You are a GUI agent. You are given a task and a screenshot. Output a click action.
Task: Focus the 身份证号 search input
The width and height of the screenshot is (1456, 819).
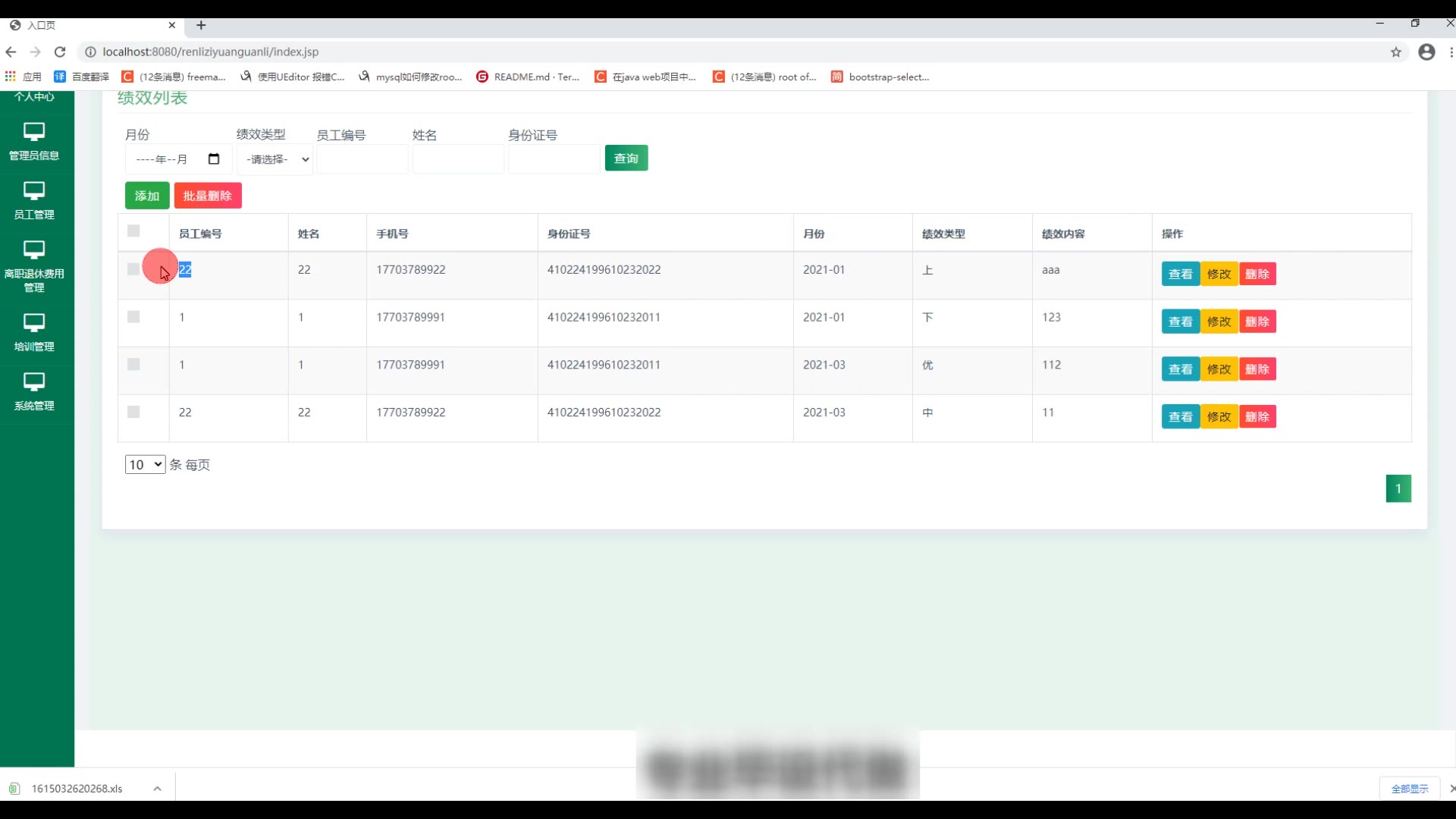click(554, 159)
